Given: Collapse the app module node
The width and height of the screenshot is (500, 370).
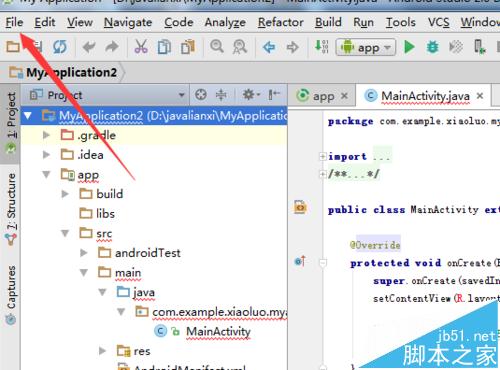Looking at the screenshot, I should pyautogui.click(x=46, y=175).
